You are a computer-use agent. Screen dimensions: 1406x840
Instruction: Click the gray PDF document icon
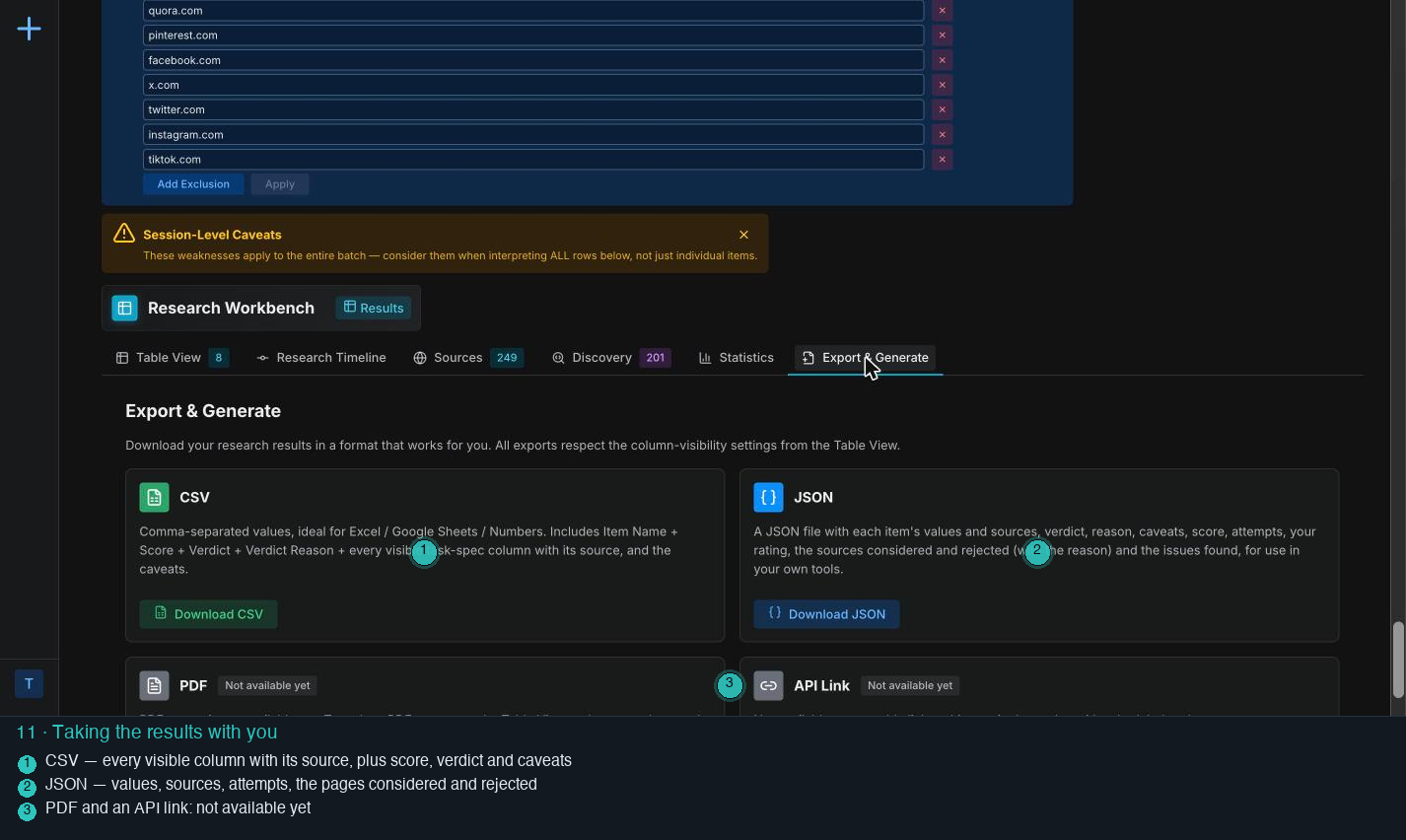tap(154, 685)
